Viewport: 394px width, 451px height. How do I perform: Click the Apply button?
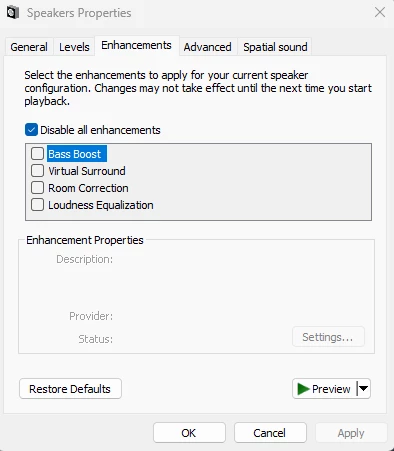351,433
